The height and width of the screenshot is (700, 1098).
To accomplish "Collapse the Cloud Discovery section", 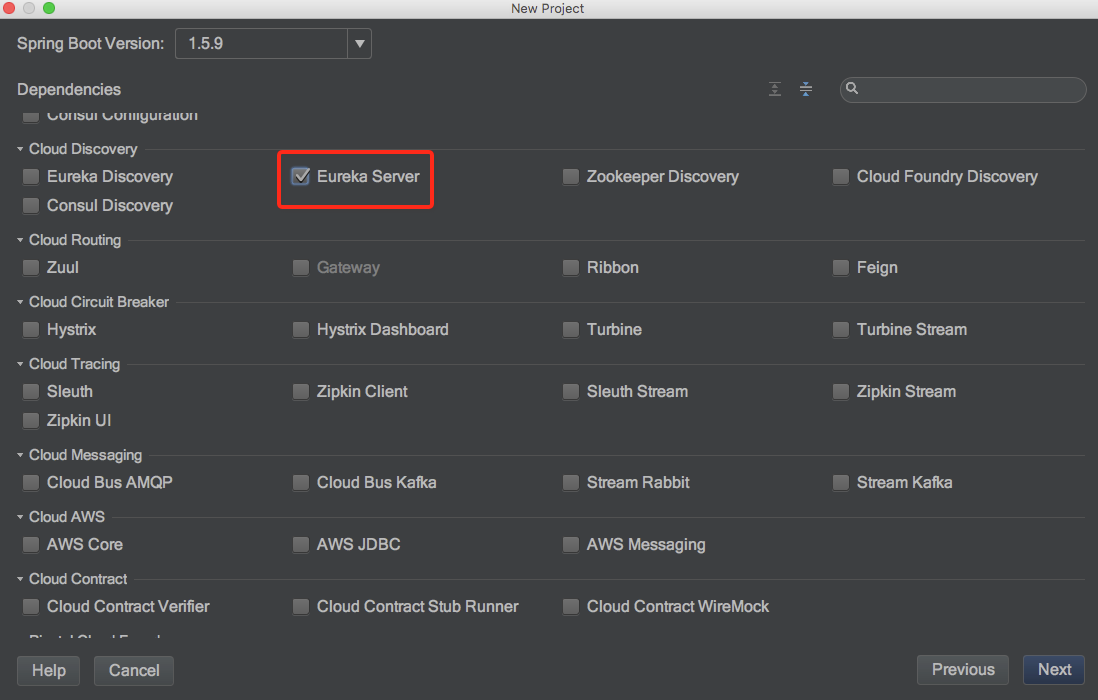I will point(20,149).
